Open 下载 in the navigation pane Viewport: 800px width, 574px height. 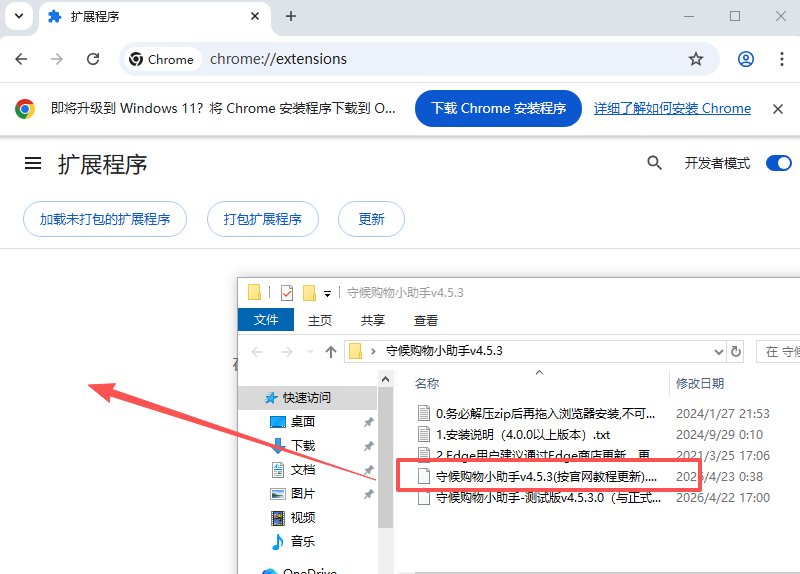303,445
